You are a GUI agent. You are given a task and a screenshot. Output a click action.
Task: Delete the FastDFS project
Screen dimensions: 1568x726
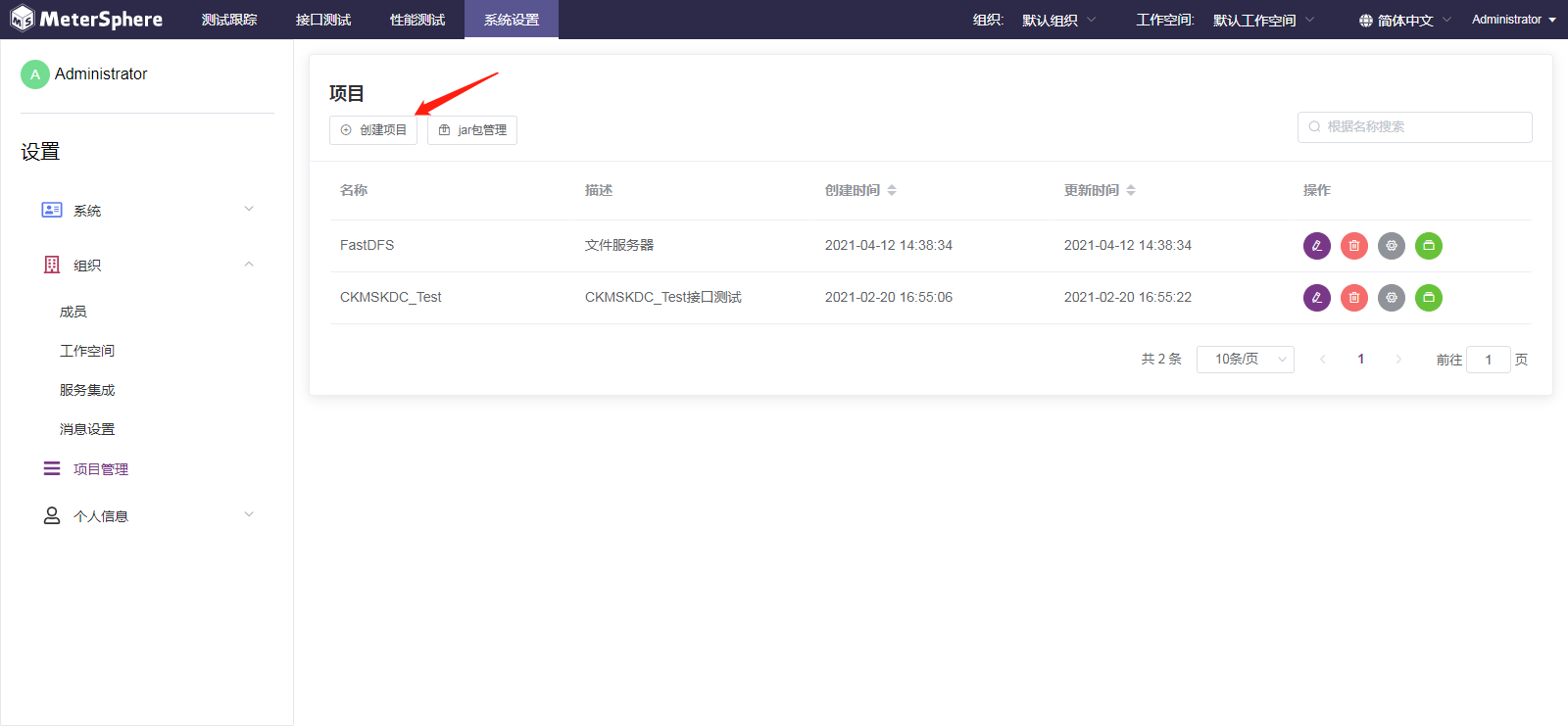point(1354,246)
